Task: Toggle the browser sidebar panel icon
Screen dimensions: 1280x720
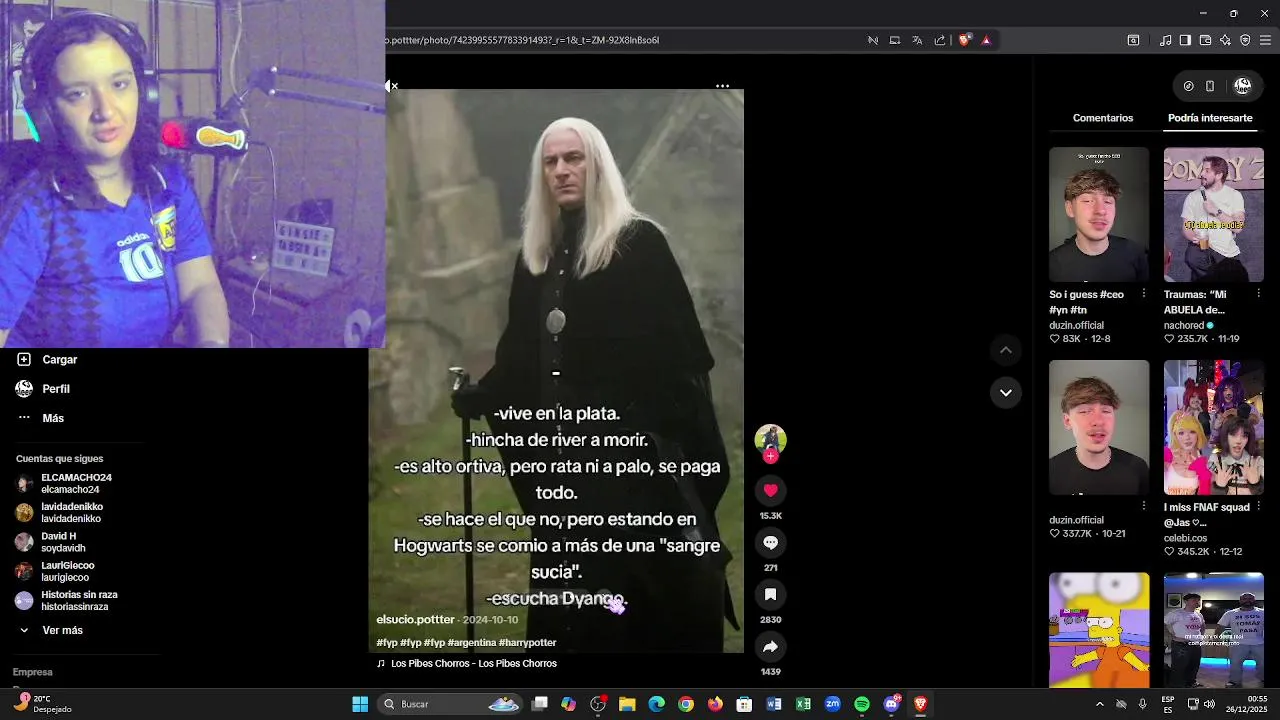Action: click(x=1185, y=40)
